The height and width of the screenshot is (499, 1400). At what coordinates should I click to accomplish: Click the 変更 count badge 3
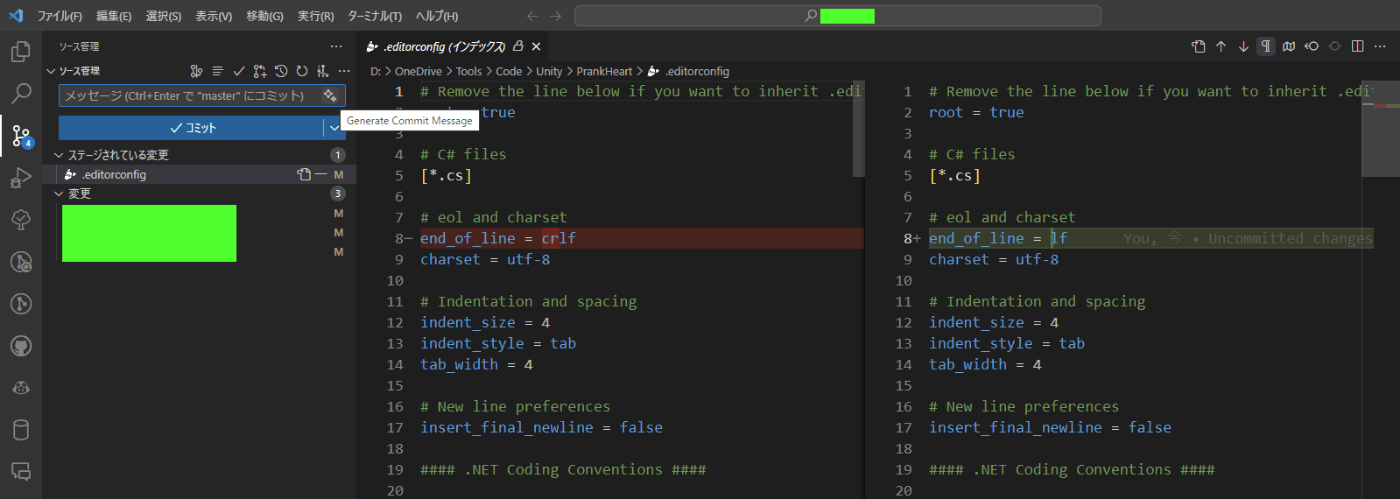tap(338, 194)
